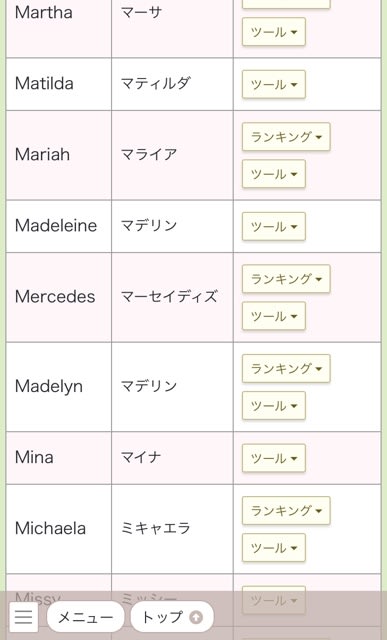Open ランキング dropdown for Mariah

coord(286,137)
